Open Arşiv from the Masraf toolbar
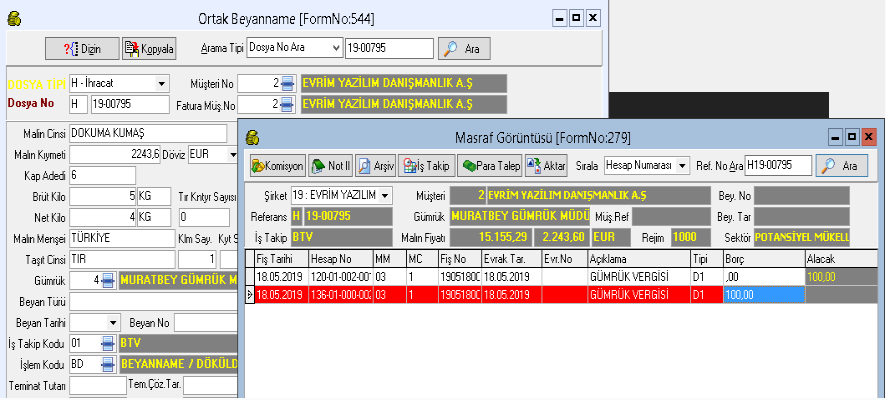This screenshot has height=400, width=886. pyautogui.click(x=375, y=166)
